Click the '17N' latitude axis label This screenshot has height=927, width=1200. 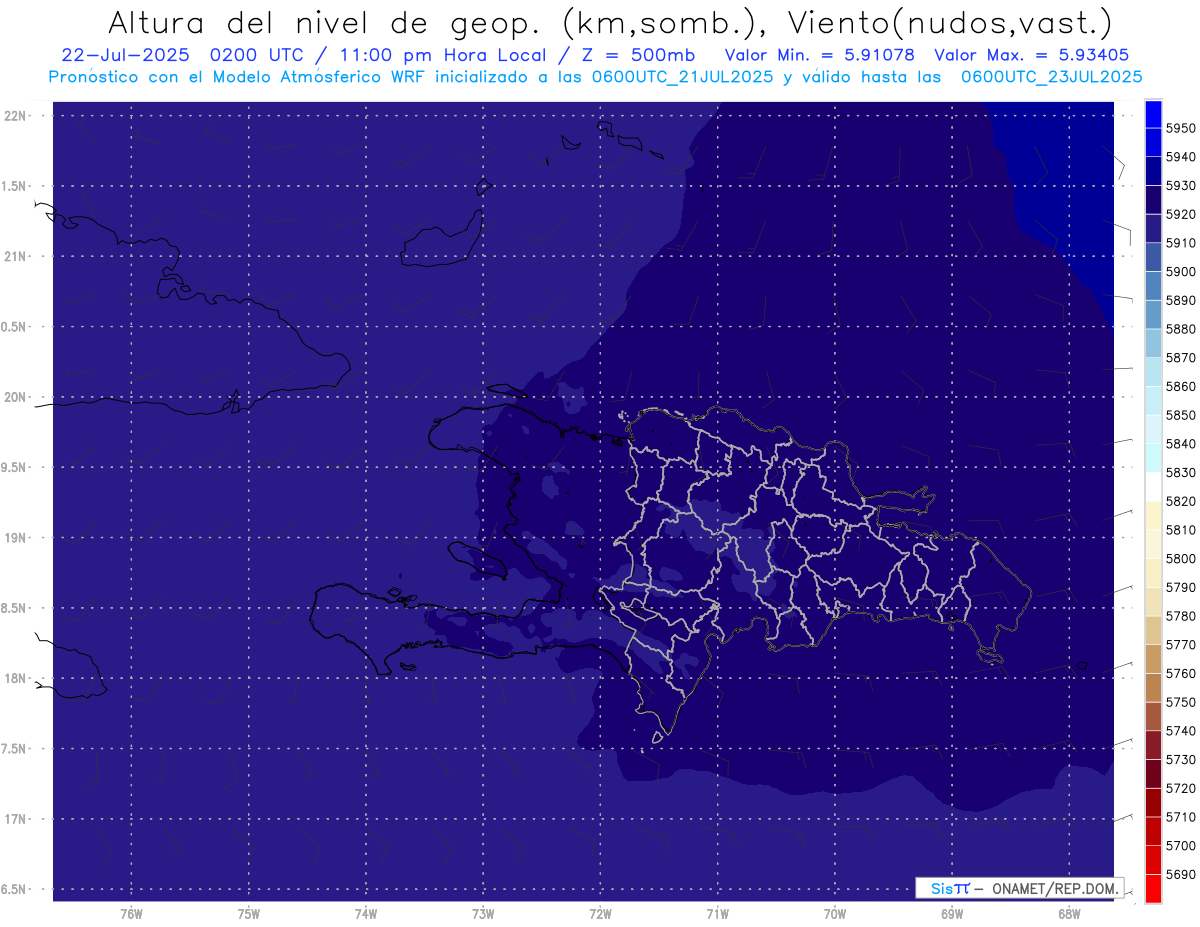point(15,819)
